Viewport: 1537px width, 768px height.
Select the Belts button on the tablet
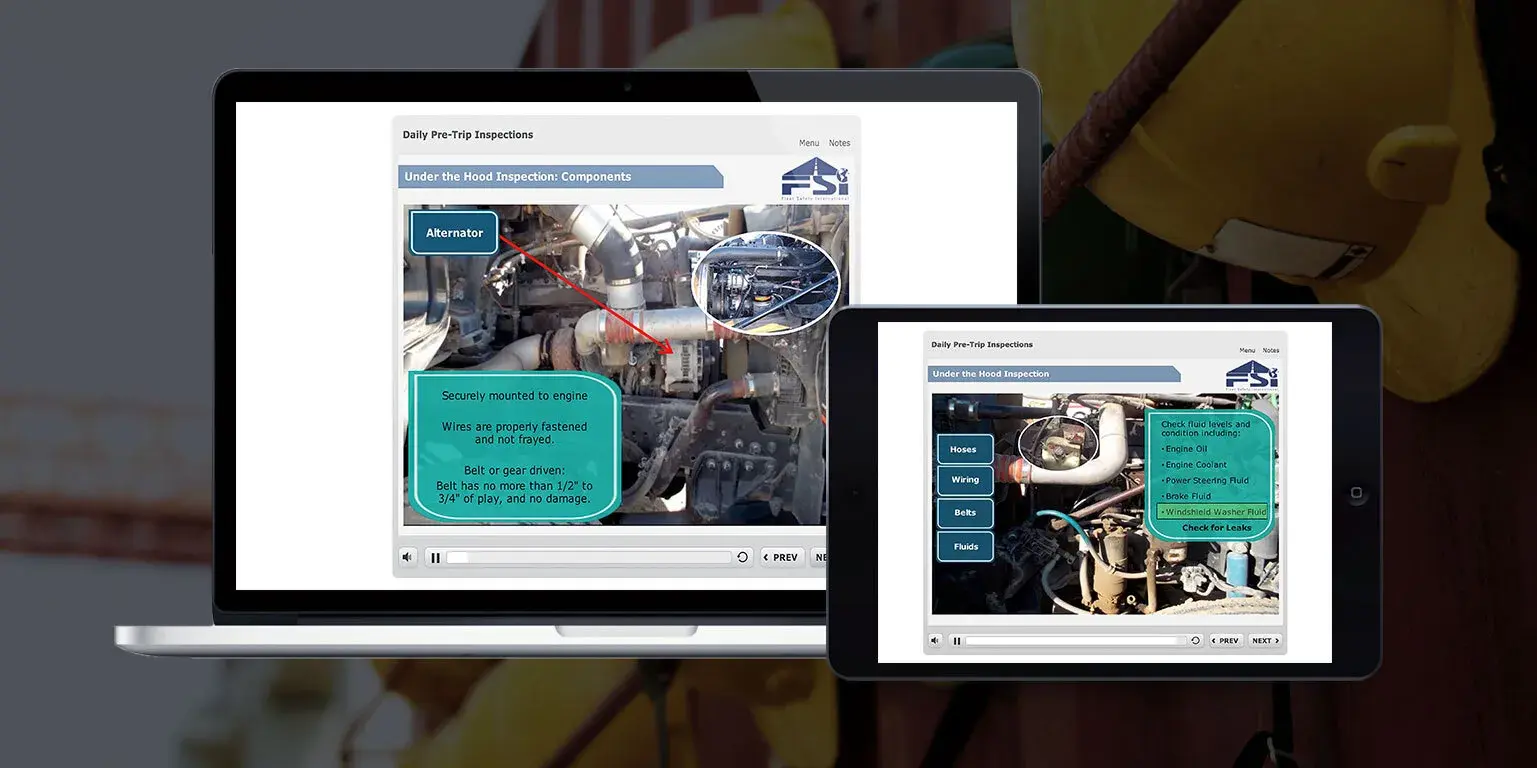point(964,513)
